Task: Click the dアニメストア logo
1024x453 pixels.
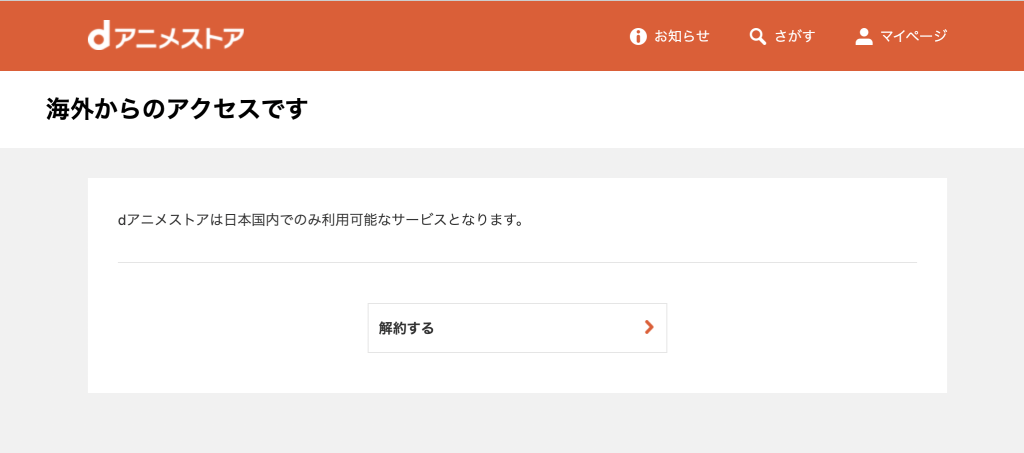Action: [166, 37]
